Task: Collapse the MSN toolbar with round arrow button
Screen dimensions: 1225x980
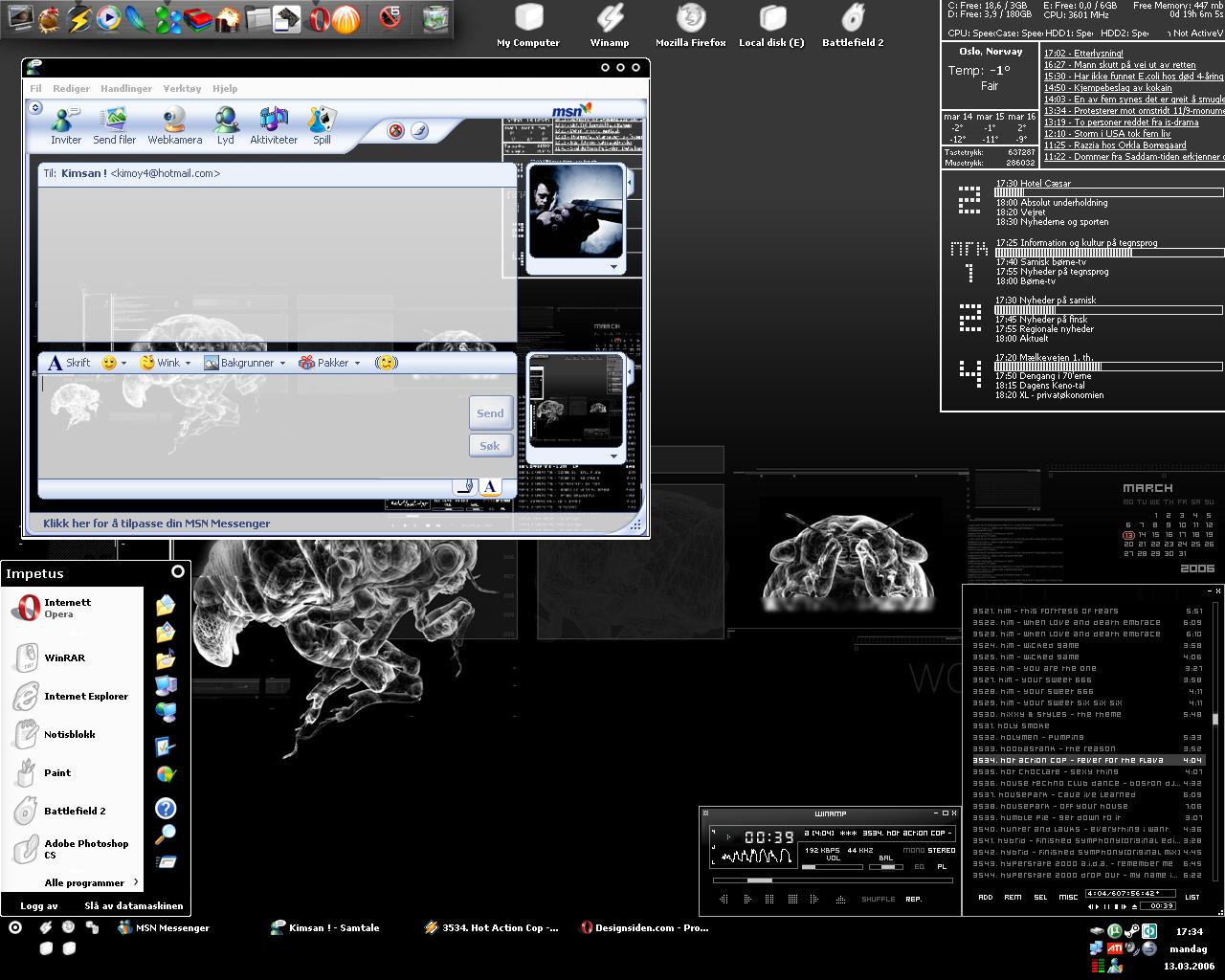Action: (35, 107)
